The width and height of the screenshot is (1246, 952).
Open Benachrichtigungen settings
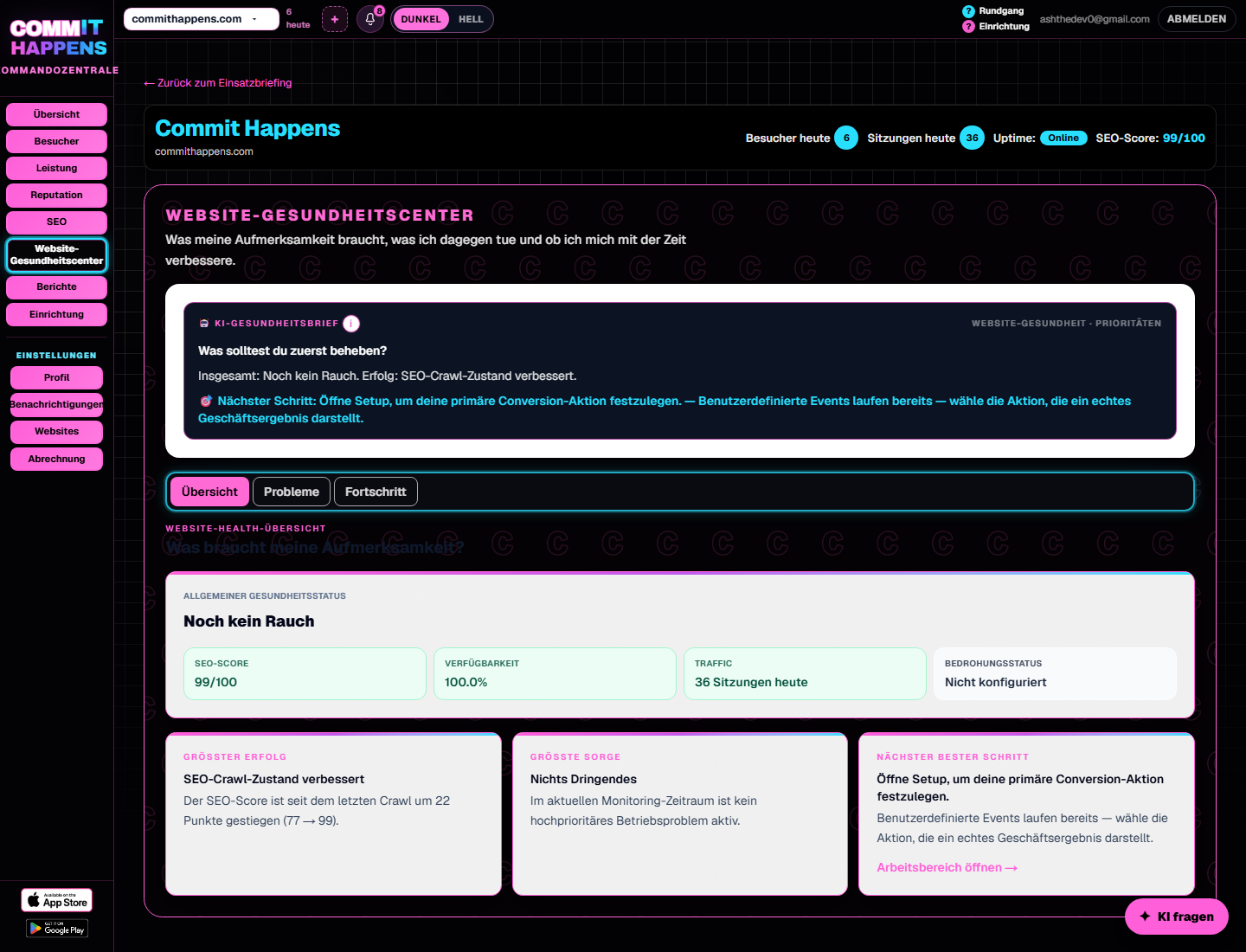tap(57, 404)
